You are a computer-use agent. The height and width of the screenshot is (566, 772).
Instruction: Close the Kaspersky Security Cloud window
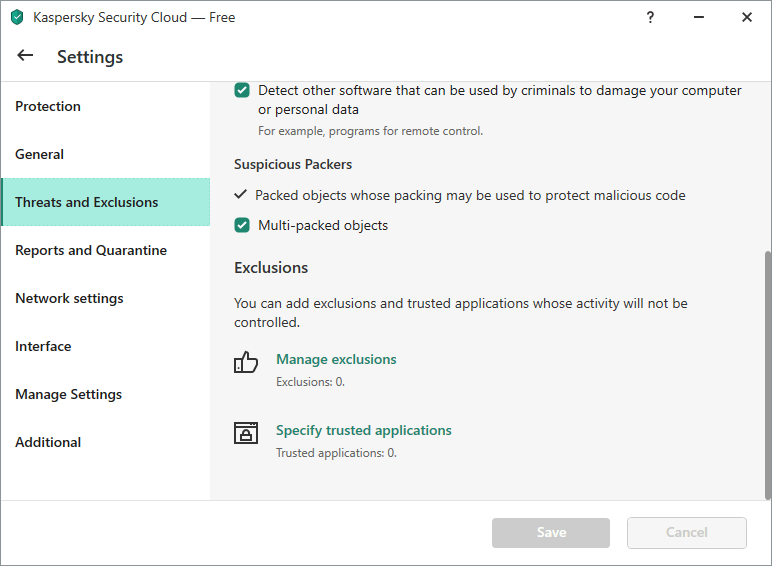click(x=747, y=17)
